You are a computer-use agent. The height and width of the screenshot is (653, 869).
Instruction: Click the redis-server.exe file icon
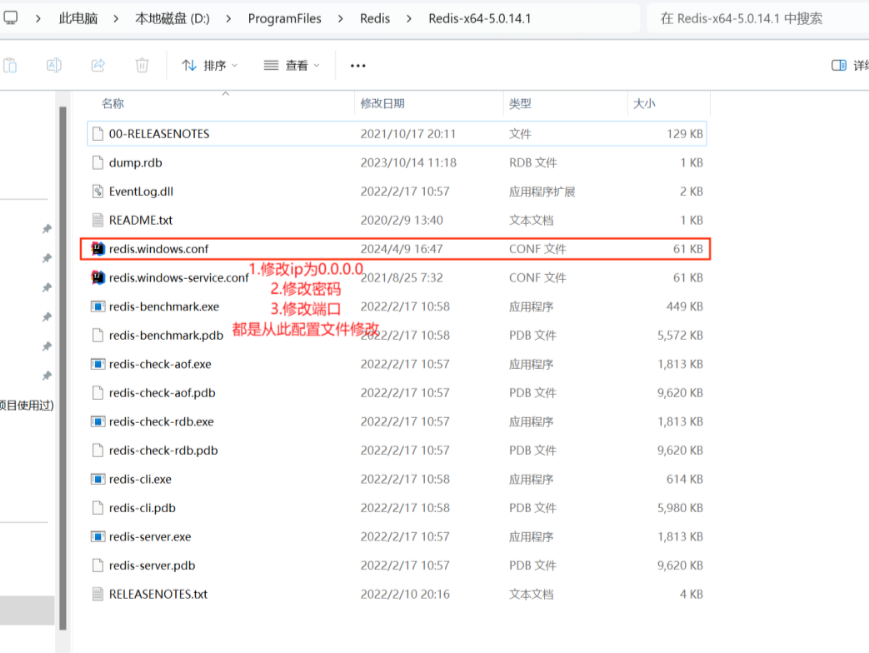pos(97,537)
